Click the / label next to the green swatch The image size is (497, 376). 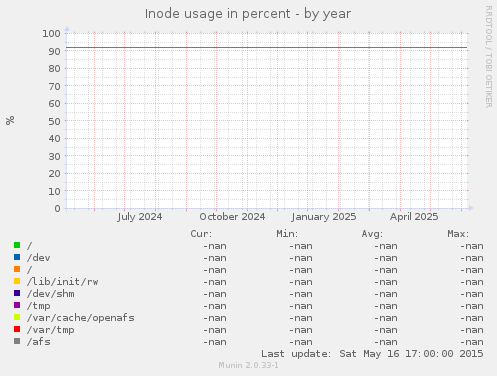tap(30, 246)
